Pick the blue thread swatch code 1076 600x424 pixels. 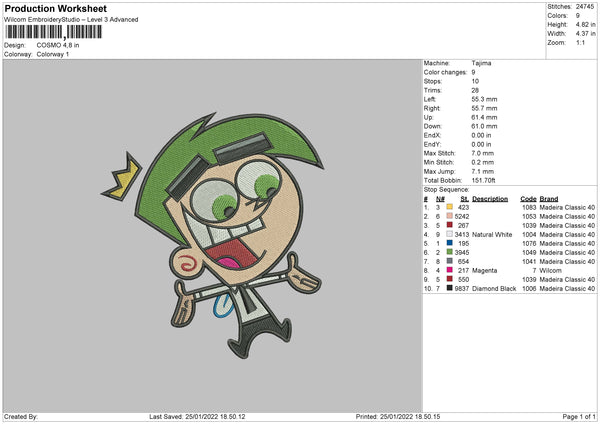click(x=450, y=242)
